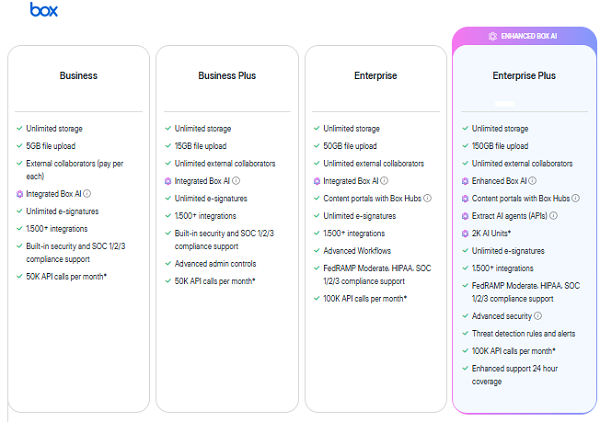
Task: Show info for Enterprise Content portals with Box Hubs
Action: point(428,198)
